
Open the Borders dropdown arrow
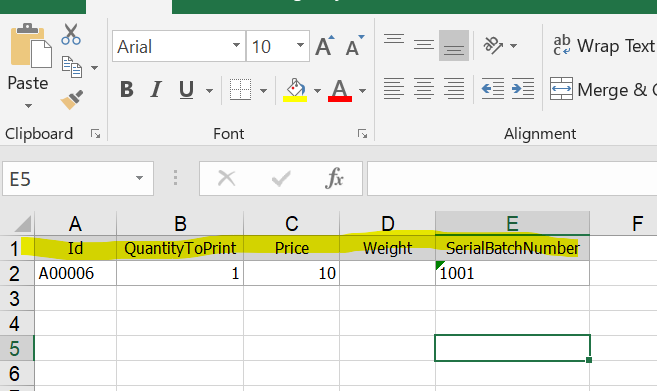[263, 91]
